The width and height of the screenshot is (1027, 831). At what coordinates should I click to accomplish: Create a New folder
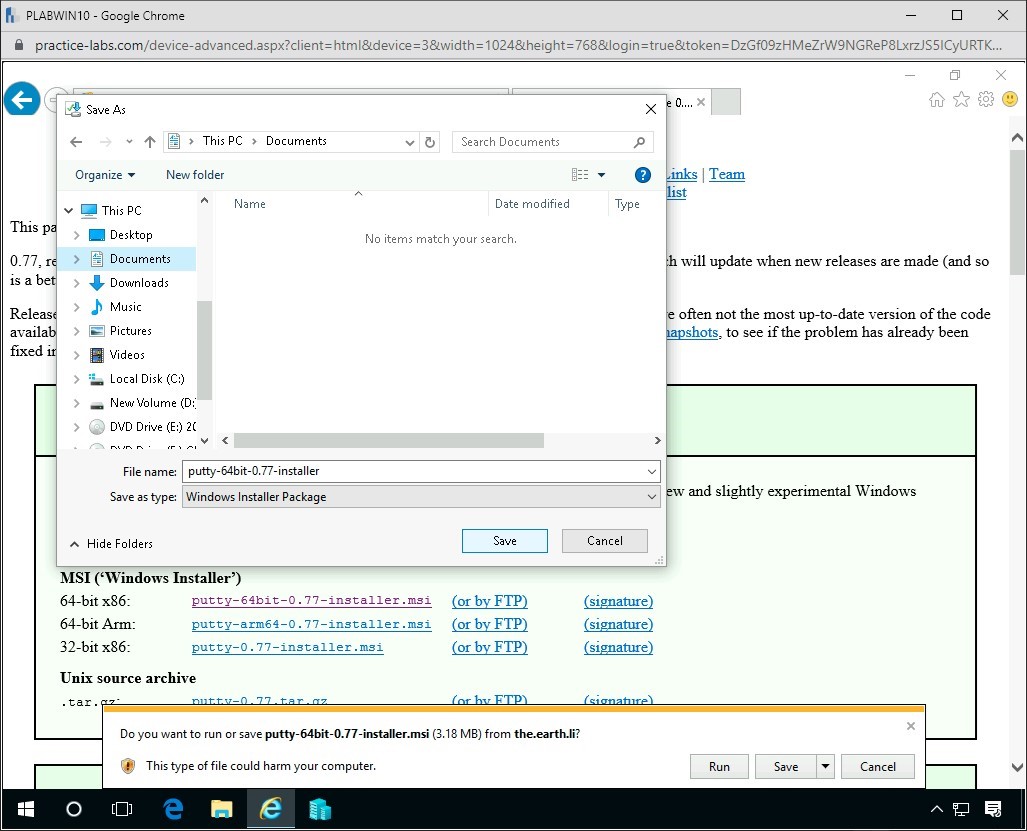click(194, 174)
